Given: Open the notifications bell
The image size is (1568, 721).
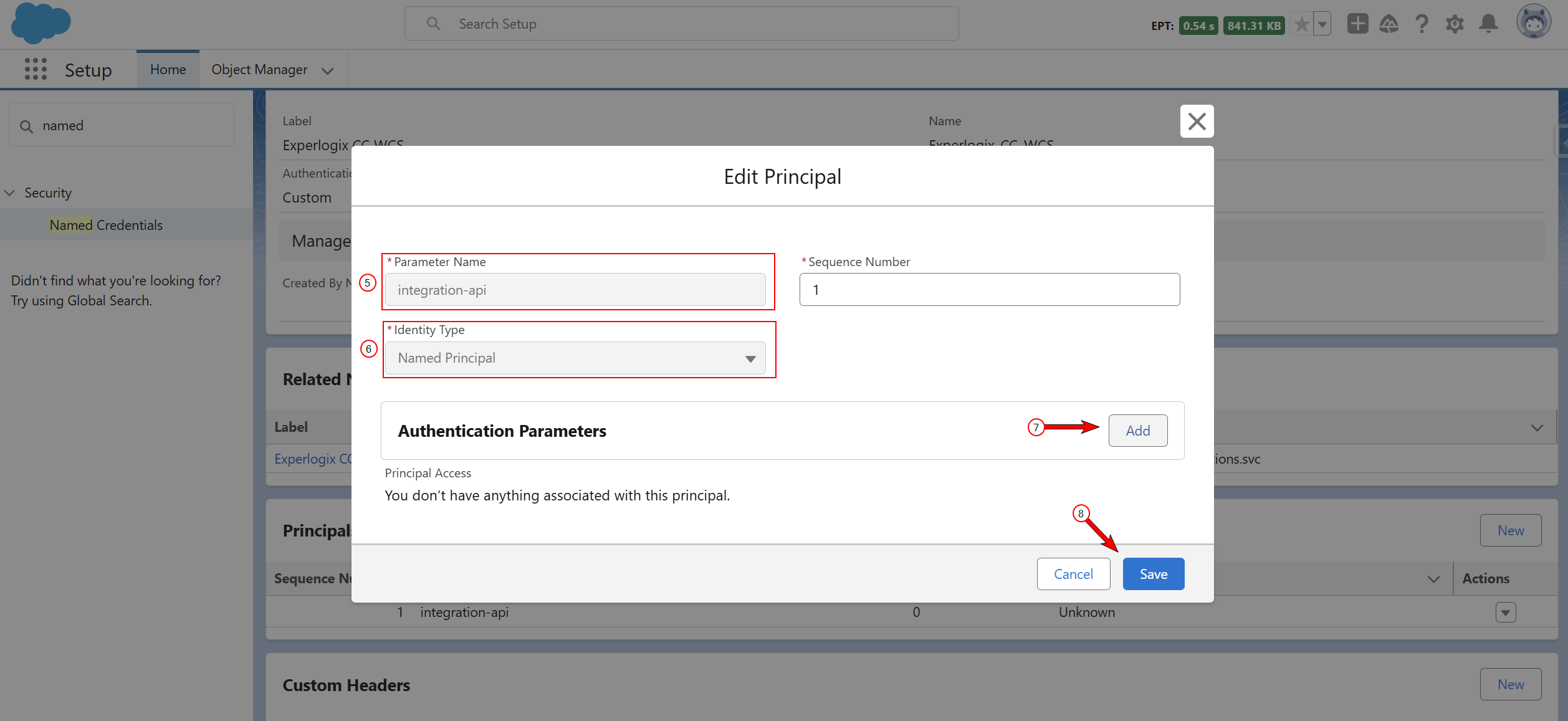Looking at the screenshot, I should (1489, 24).
